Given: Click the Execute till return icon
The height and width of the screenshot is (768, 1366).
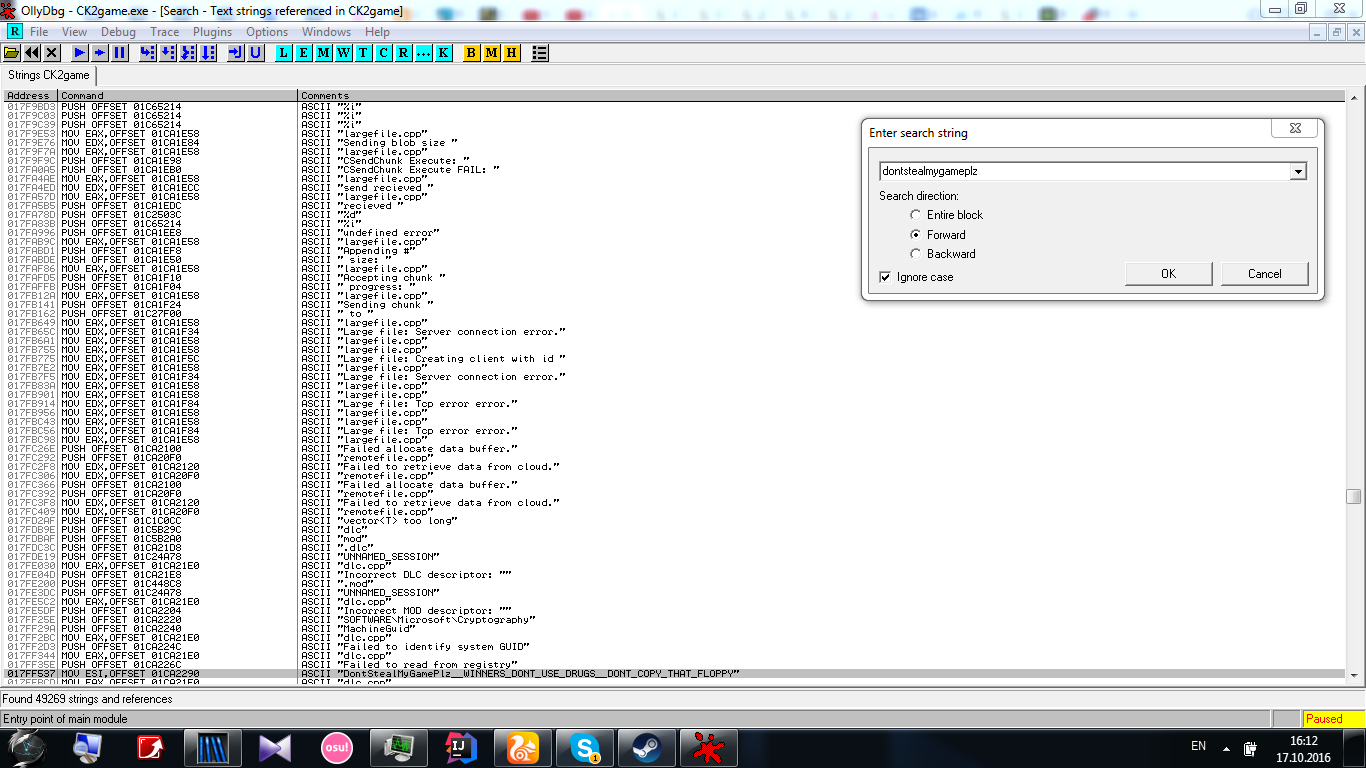Looking at the screenshot, I should (236, 53).
